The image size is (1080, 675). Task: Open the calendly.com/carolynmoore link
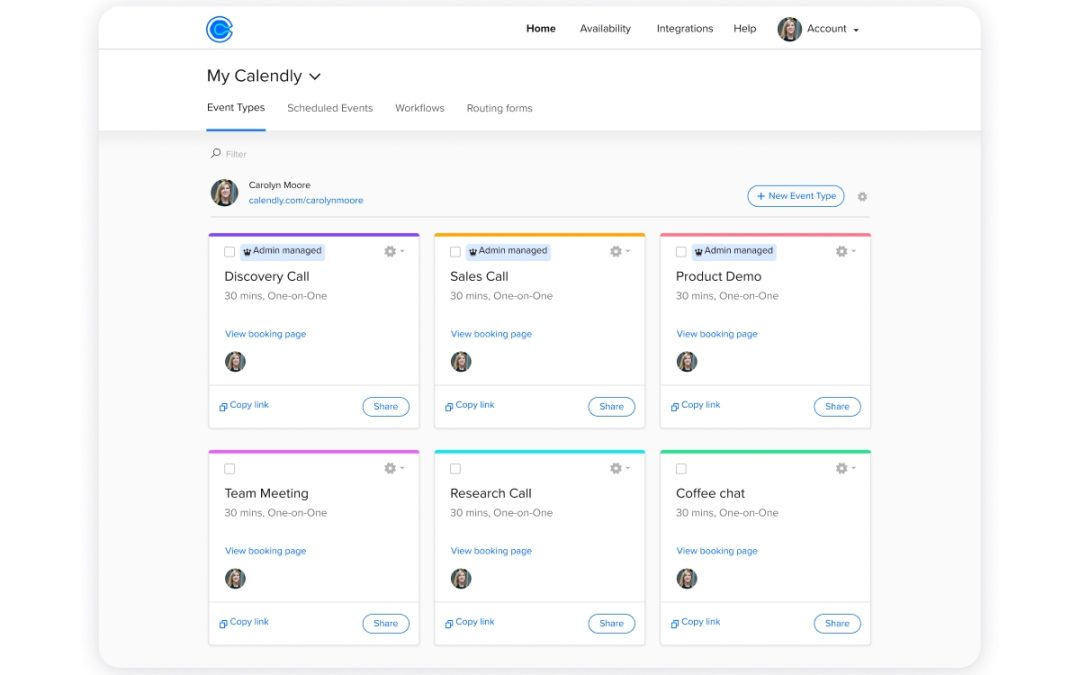pos(306,200)
